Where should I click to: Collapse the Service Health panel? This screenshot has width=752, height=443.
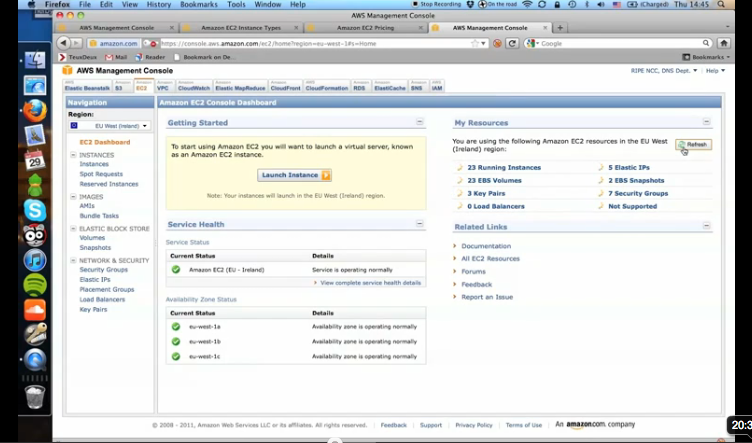click(x=420, y=223)
